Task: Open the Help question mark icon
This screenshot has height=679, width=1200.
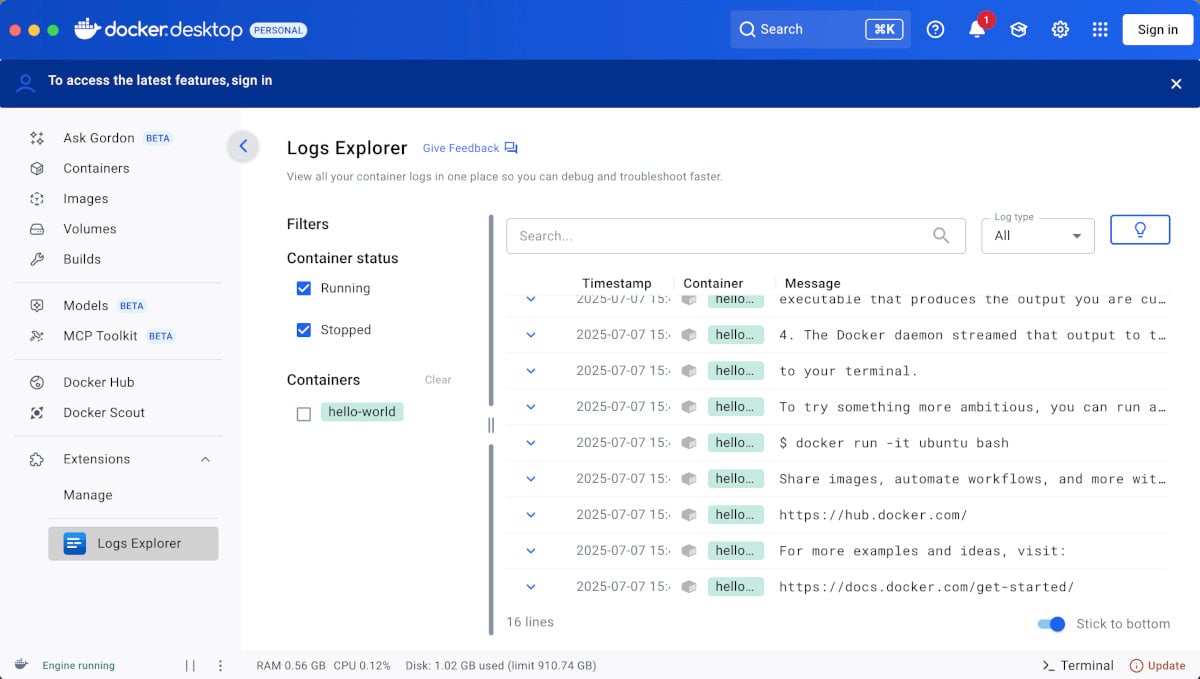Action: pos(936,30)
